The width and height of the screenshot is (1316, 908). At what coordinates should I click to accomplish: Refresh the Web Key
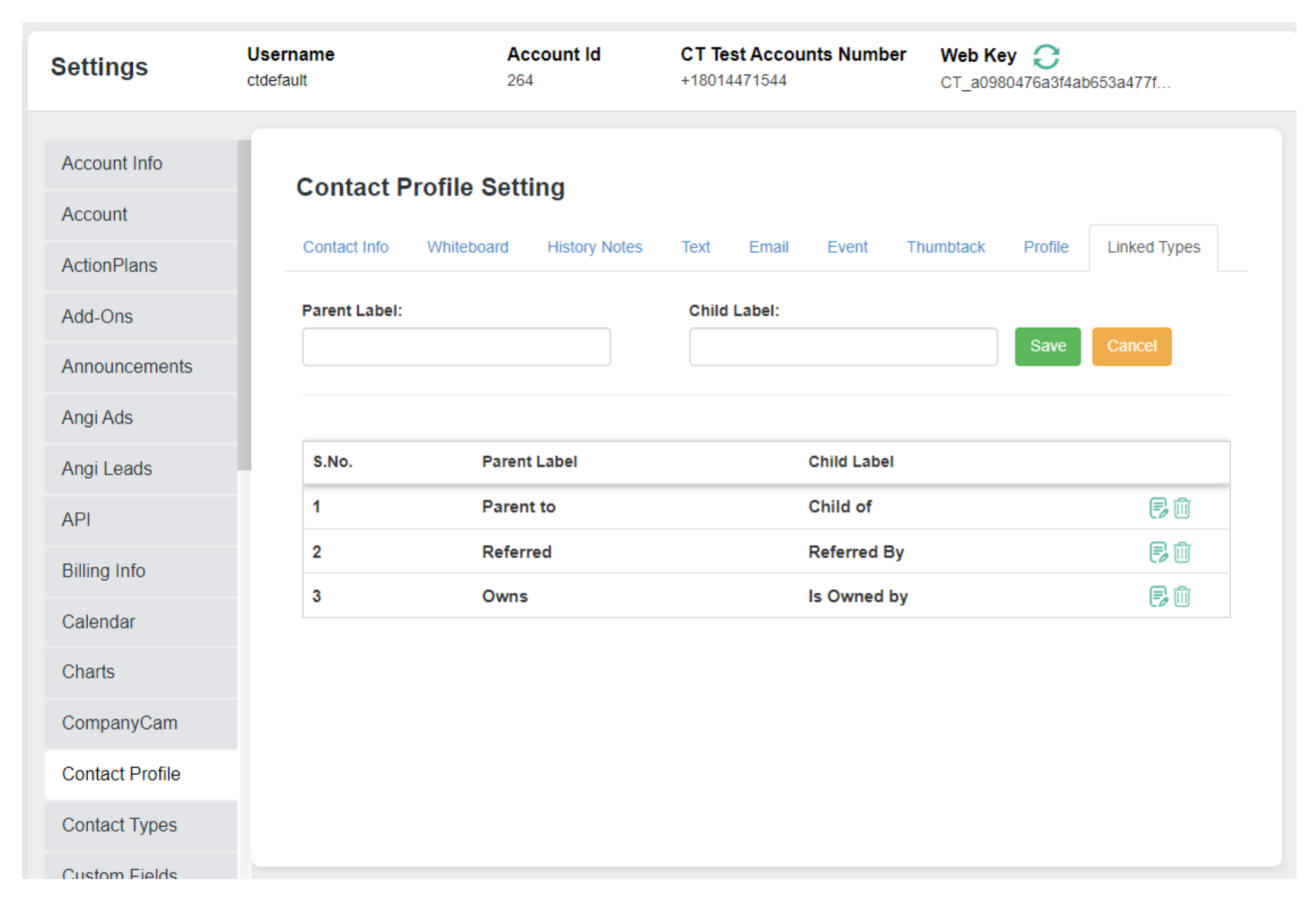pos(1046,56)
